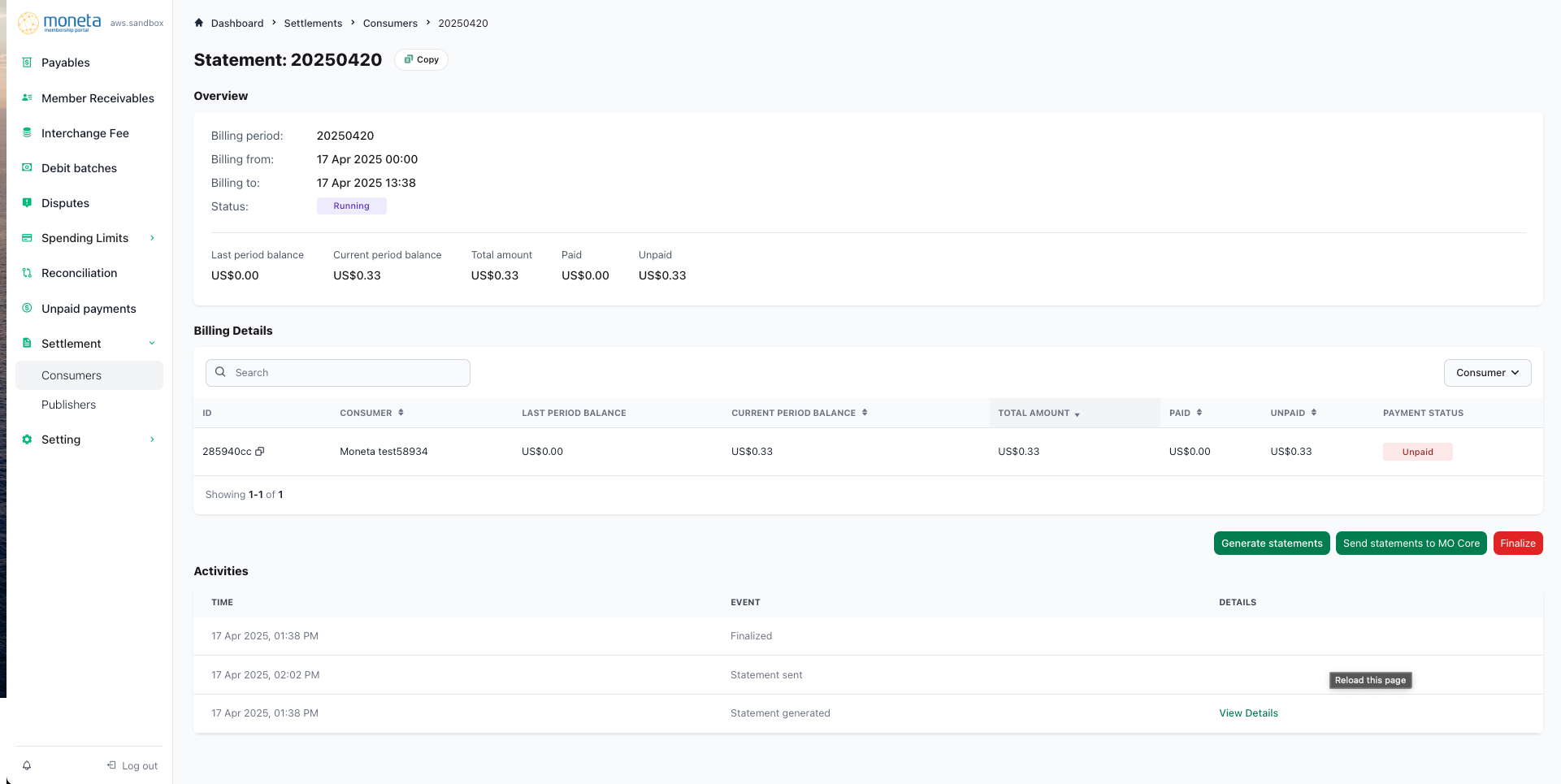Viewport: 1561px width, 784px height.
Task: Click ID 285940cc text
Action: 227,452
